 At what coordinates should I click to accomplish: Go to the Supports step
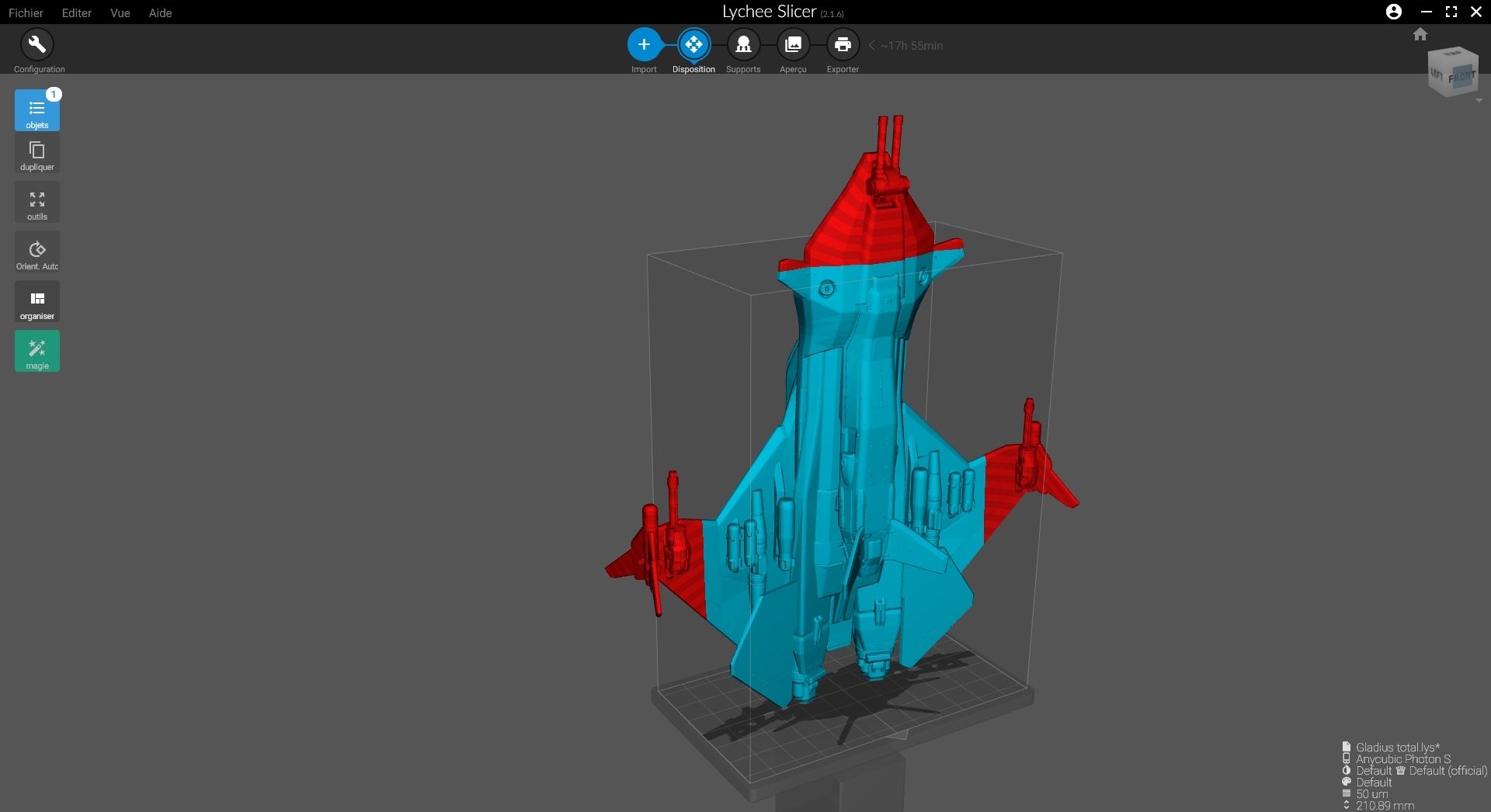click(x=743, y=45)
